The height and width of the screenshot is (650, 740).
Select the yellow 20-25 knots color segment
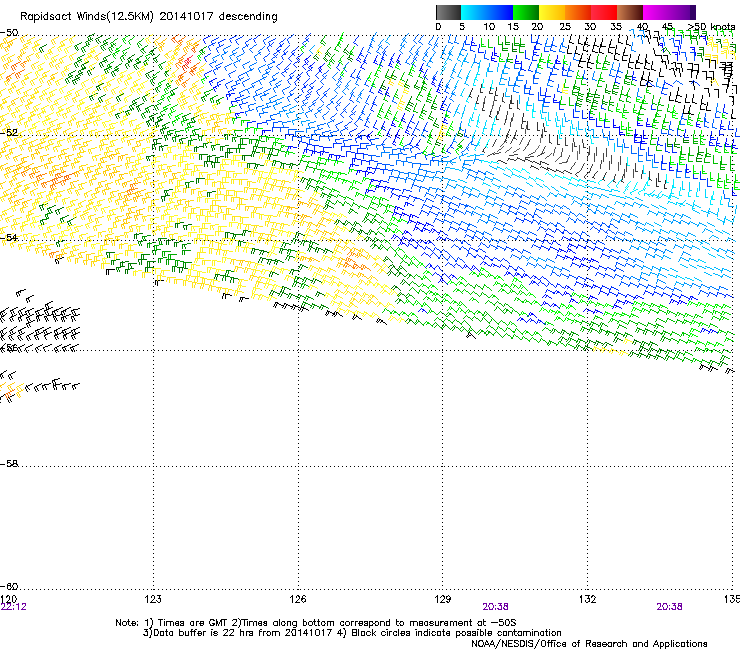552,12
